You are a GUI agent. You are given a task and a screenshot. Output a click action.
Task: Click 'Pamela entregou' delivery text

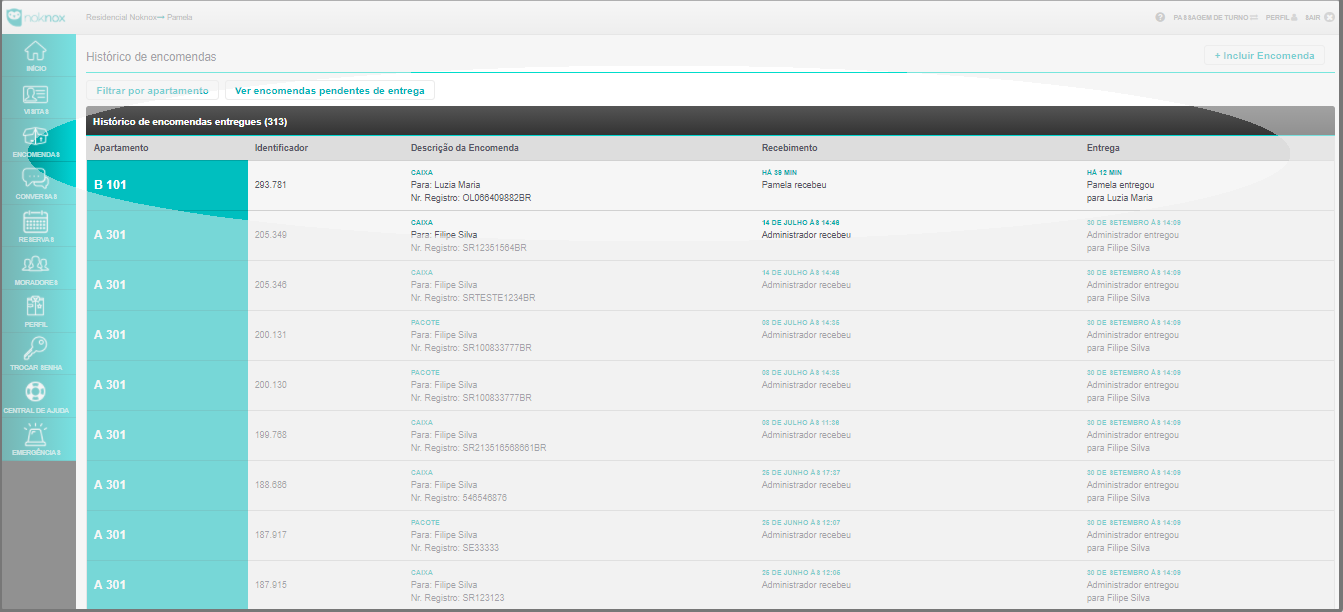tap(1121, 185)
